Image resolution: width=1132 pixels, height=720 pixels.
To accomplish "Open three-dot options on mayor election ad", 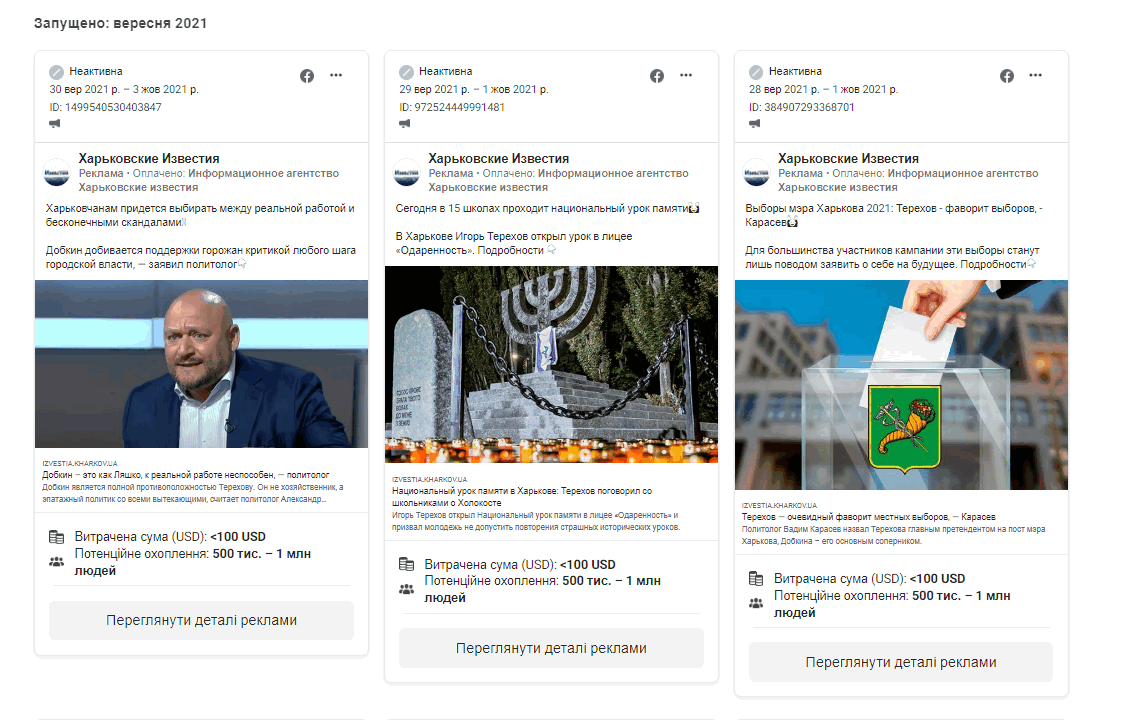I will (x=1036, y=76).
